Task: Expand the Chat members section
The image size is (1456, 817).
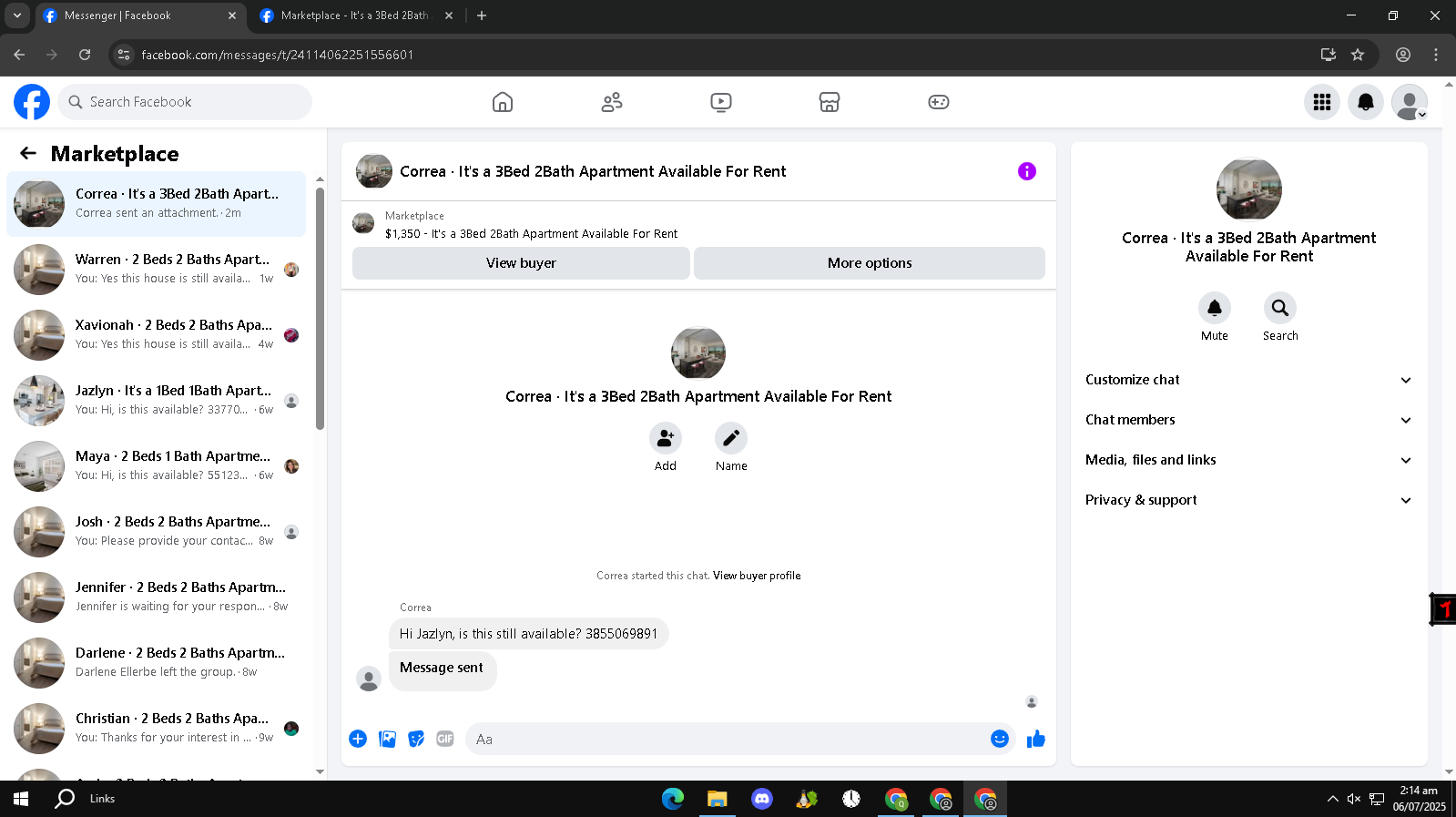Action: point(1249,420)
